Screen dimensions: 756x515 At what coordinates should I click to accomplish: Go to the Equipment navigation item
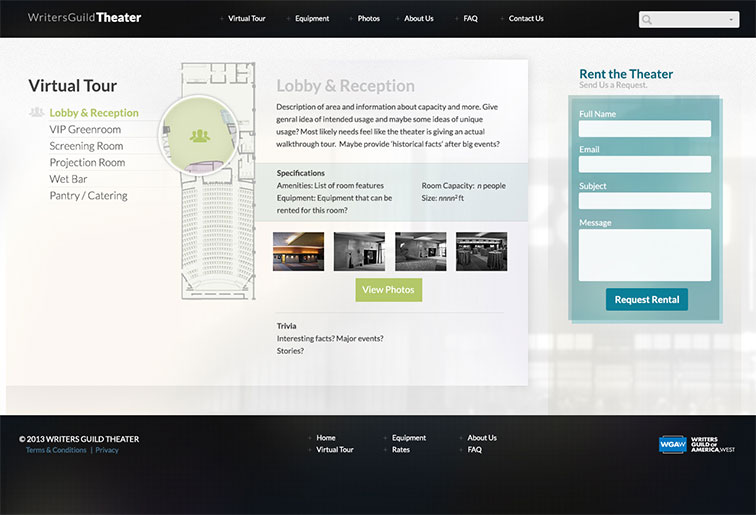pyautogui.click(x=312, y=19)
